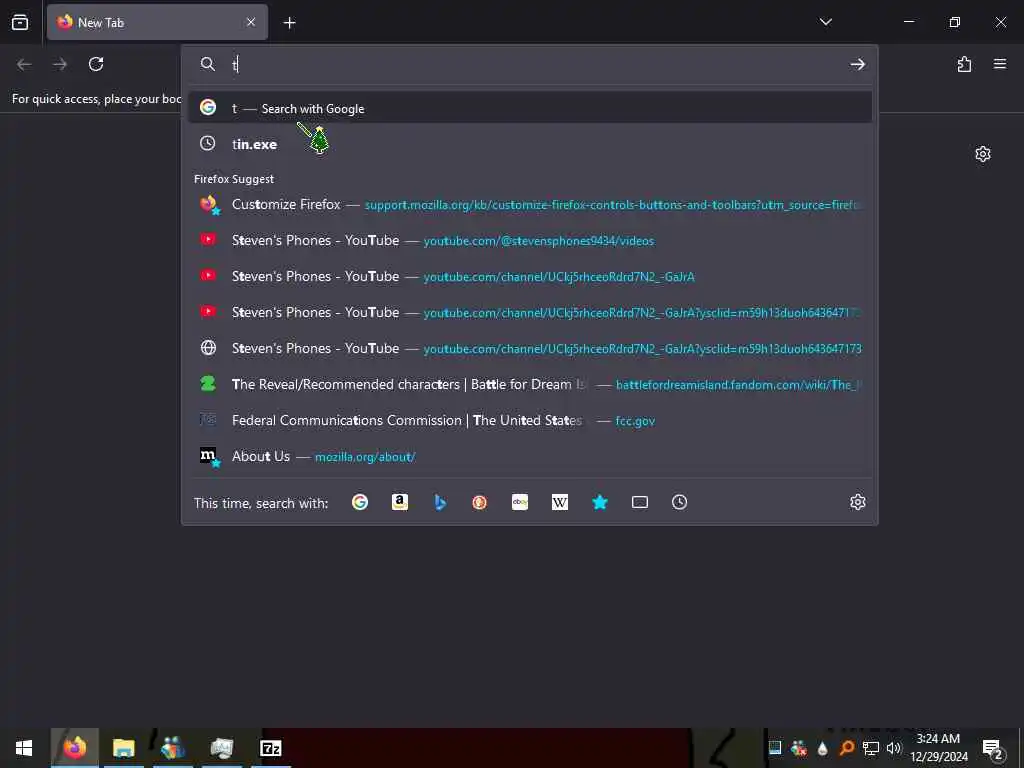Open the Firefox application menu
This screenshot has height=768, width=1024.
(x=1000, y=64)
